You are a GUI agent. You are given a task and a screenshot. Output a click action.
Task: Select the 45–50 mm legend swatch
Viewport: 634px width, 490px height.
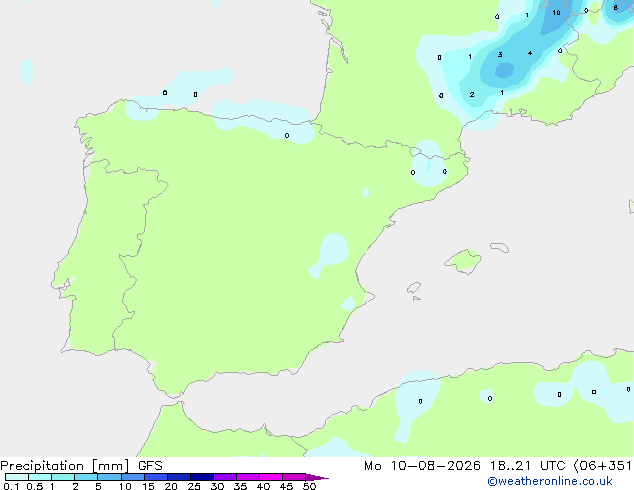click(x=294, y=477)
